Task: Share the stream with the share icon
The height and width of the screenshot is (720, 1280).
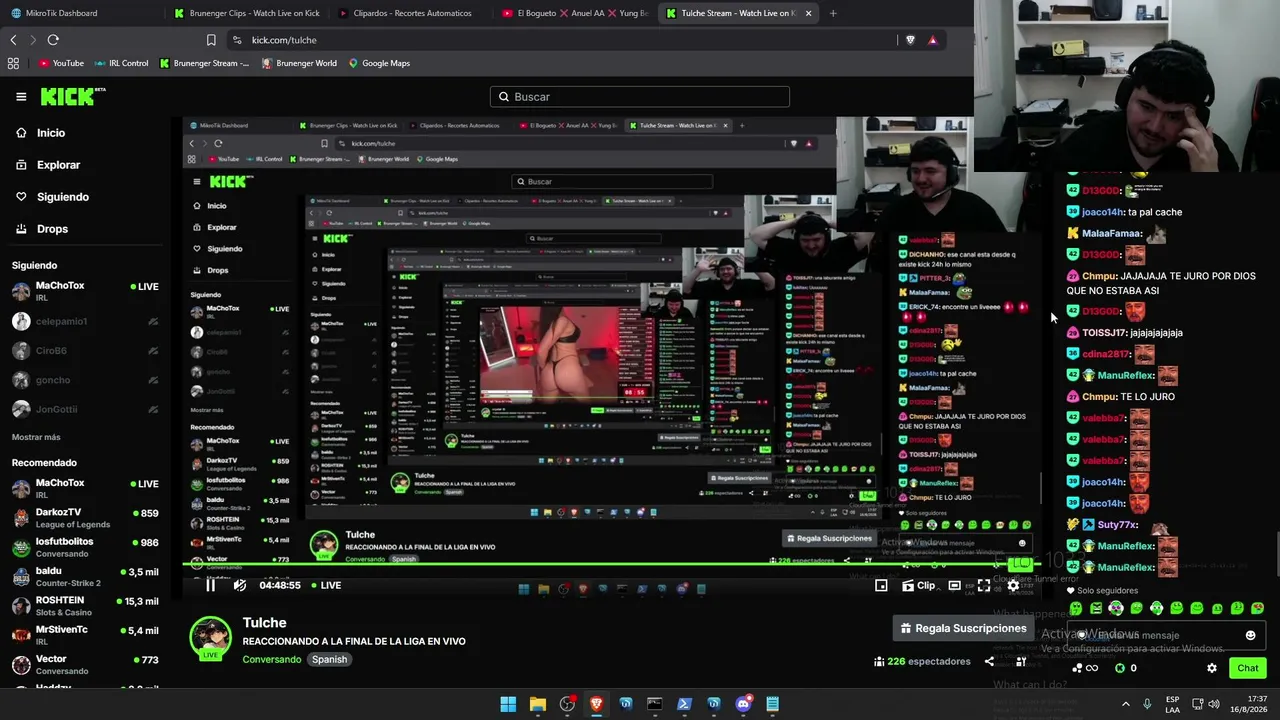Action: (x=989, y=661)
